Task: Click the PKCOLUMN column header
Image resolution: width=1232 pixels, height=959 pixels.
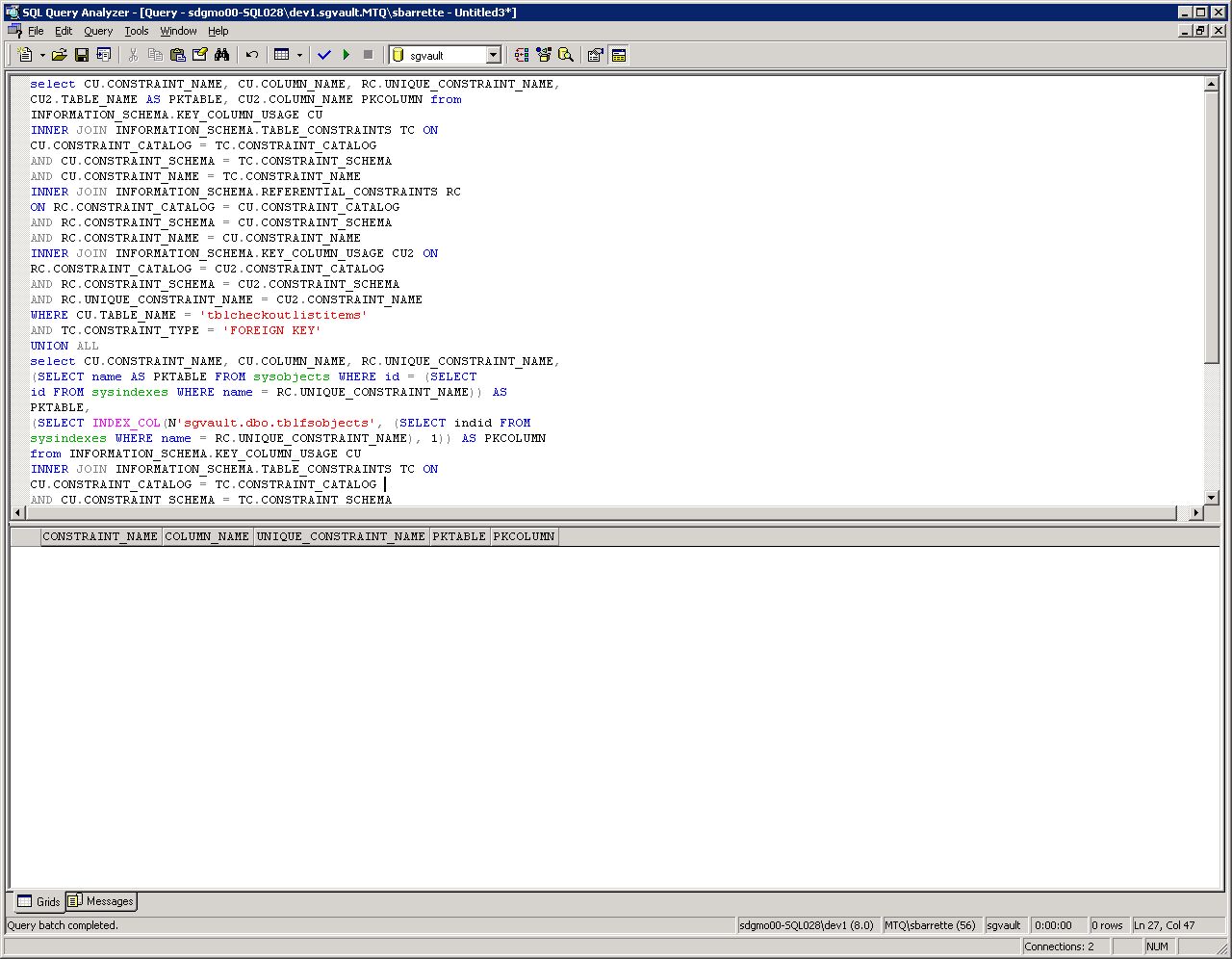Action: tap(524, 536)
